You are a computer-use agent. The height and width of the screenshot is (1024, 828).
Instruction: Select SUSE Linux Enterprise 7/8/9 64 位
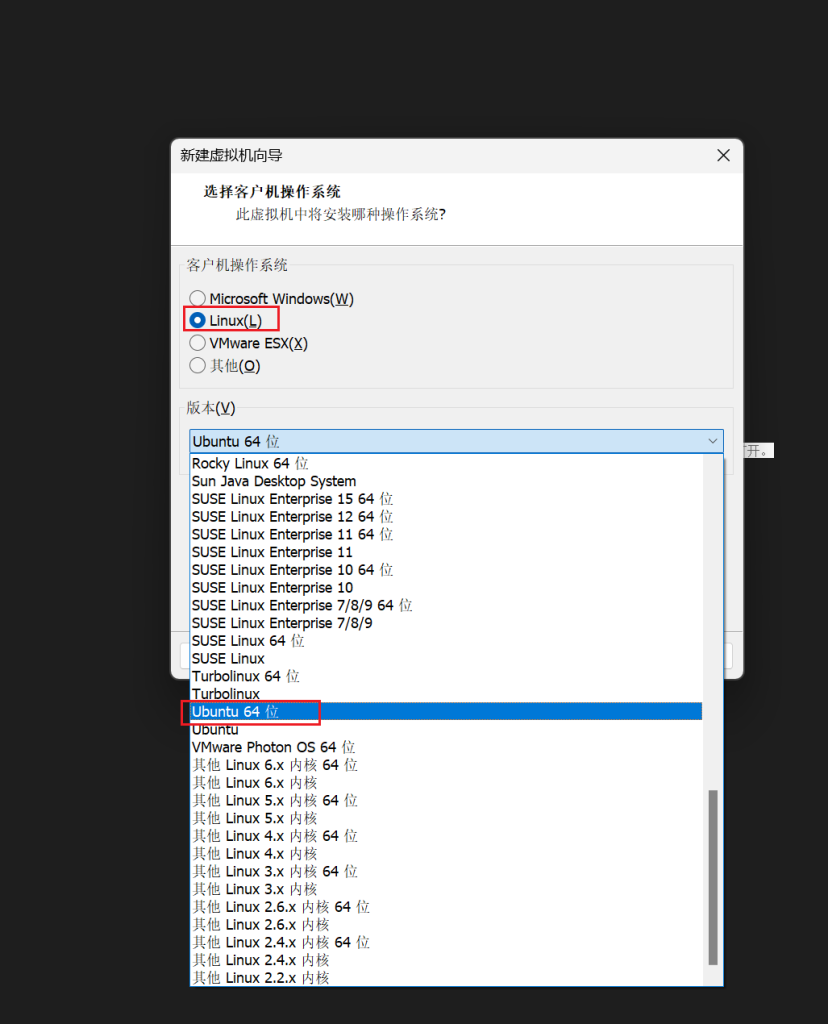[x=302, y=605]
